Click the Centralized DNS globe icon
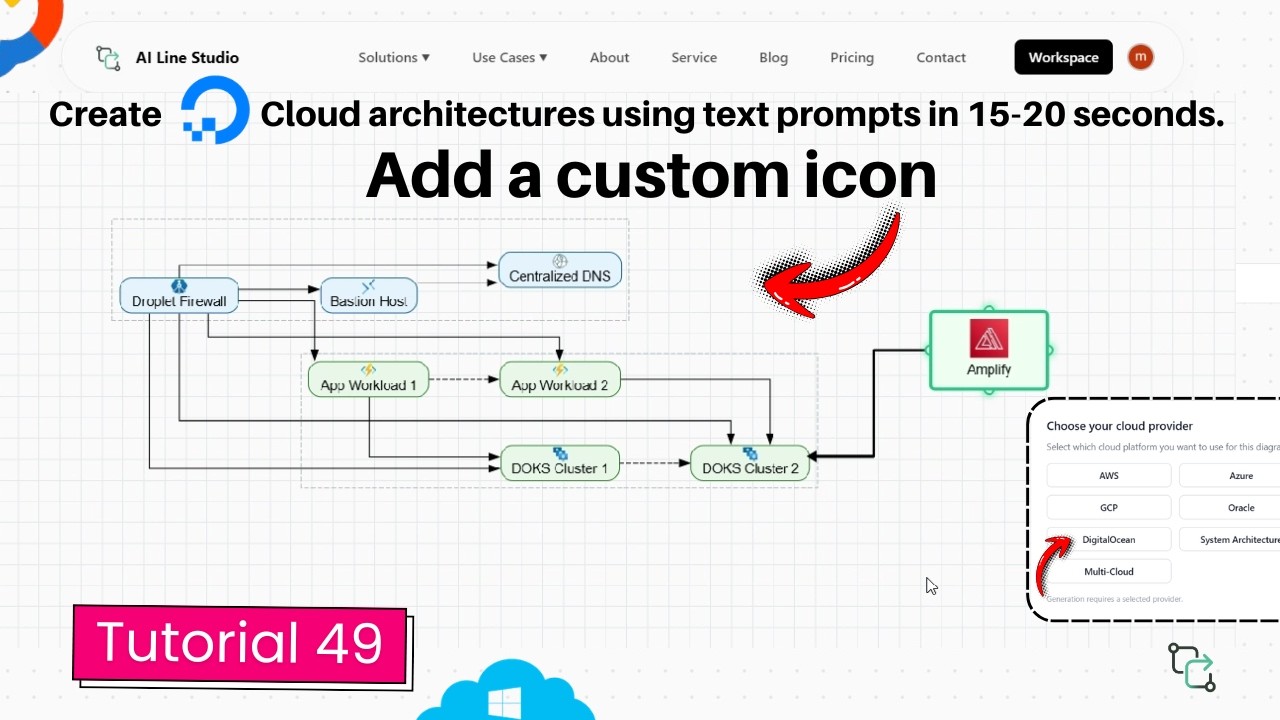This screenshot has width=1280, height=720. pyautogui.click(x=560, y=262)
